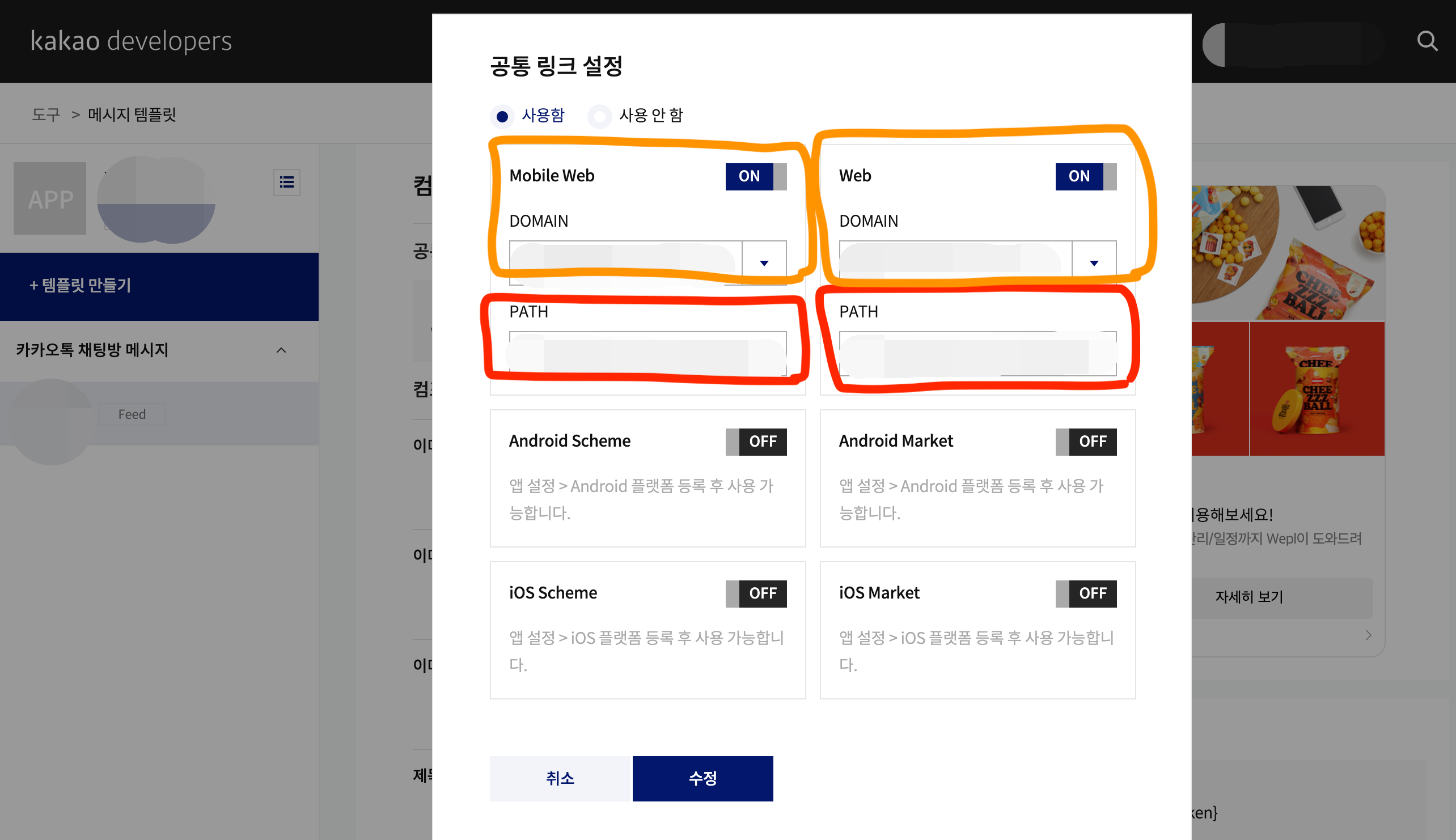This screenshot has height=840, width=1456.
Task: Select the 사용 안 함 radio button
Action: [600, 116]
